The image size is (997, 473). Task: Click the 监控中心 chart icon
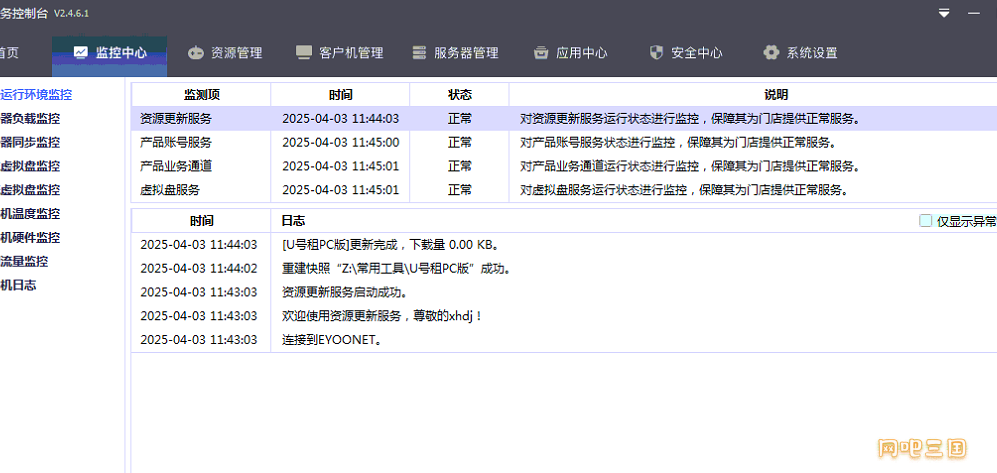[x=81, y=53]
